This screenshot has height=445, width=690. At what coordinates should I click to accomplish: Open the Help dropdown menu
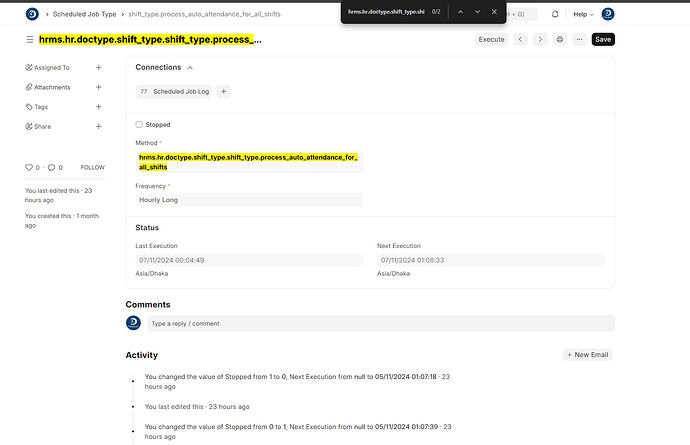tap(583, 14)
